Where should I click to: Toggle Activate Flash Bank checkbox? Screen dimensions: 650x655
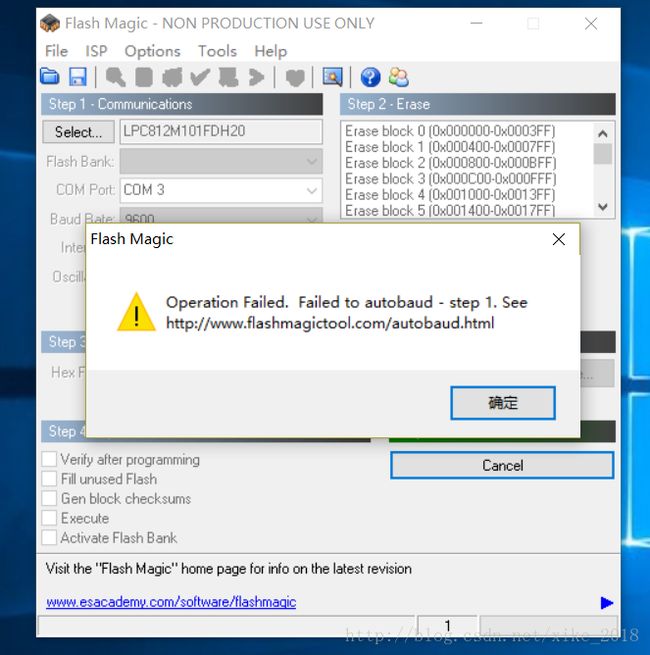49,538
